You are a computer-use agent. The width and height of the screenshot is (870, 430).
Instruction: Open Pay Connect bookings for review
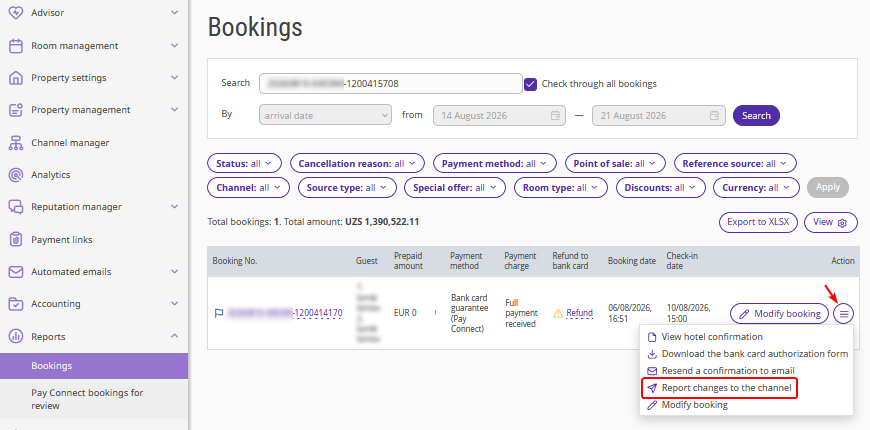coord(94,399)
